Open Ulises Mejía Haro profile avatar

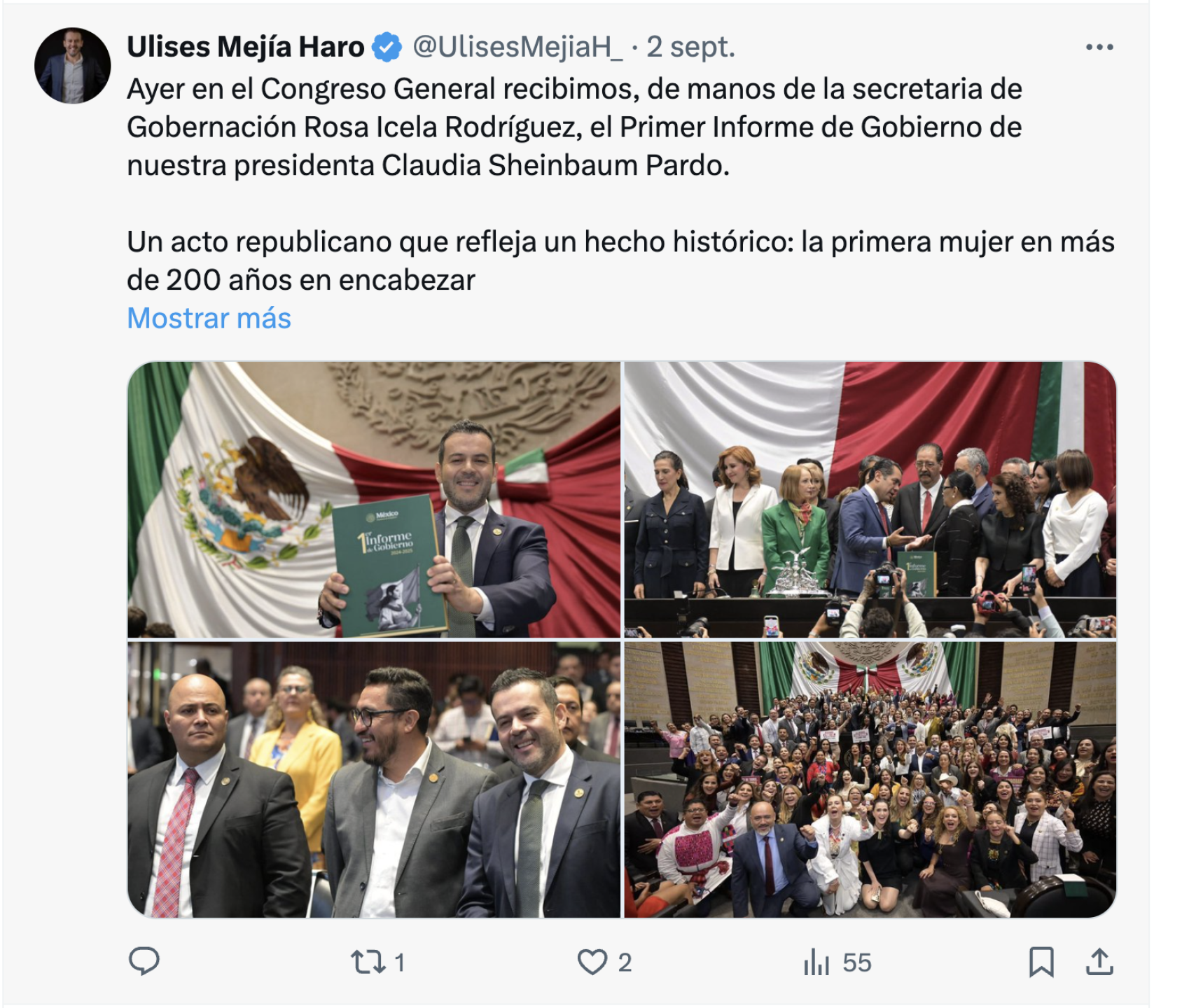[x=73, y=66]
